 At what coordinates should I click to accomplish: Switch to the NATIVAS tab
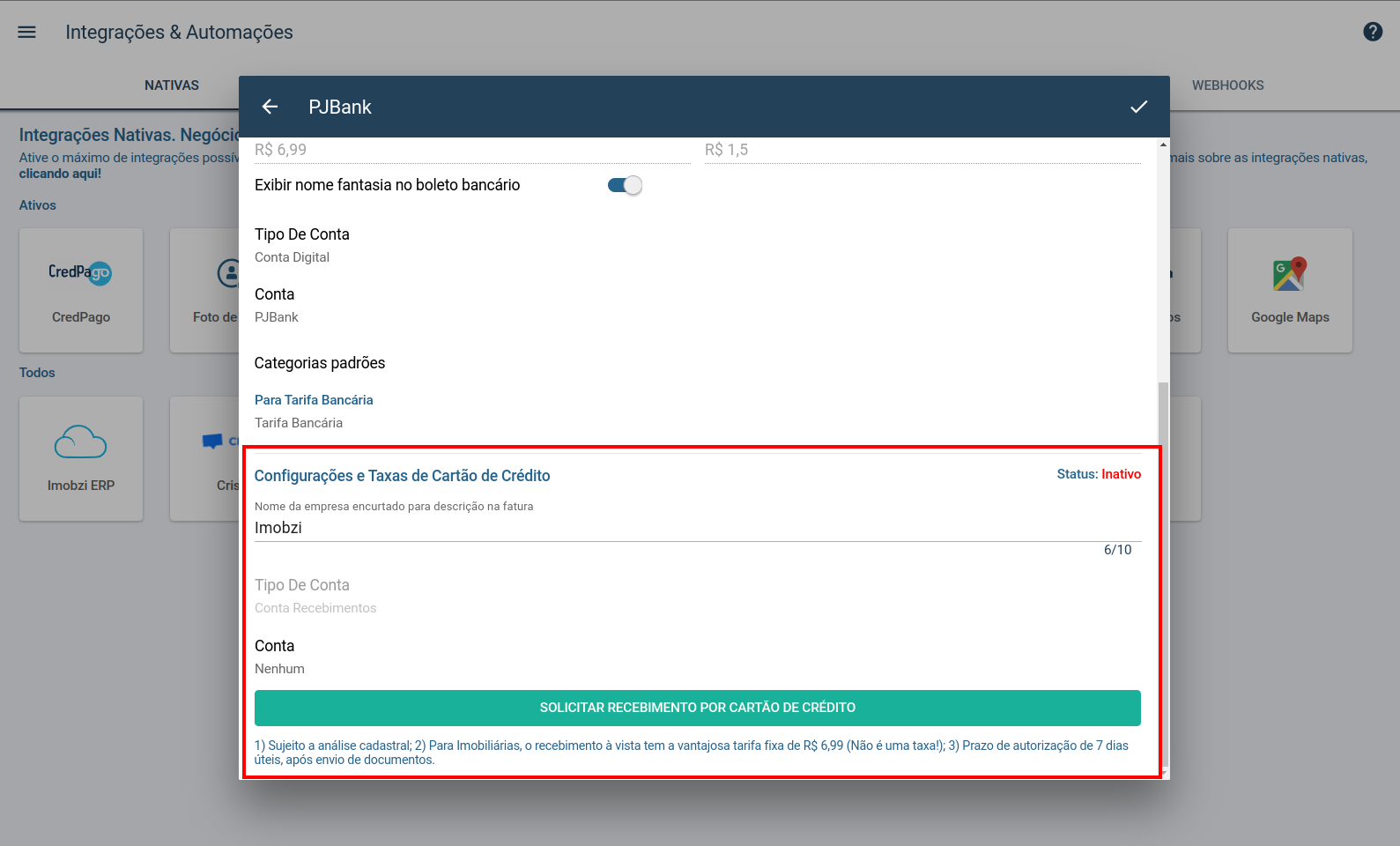pyautogui.click(x=172, y=85)
